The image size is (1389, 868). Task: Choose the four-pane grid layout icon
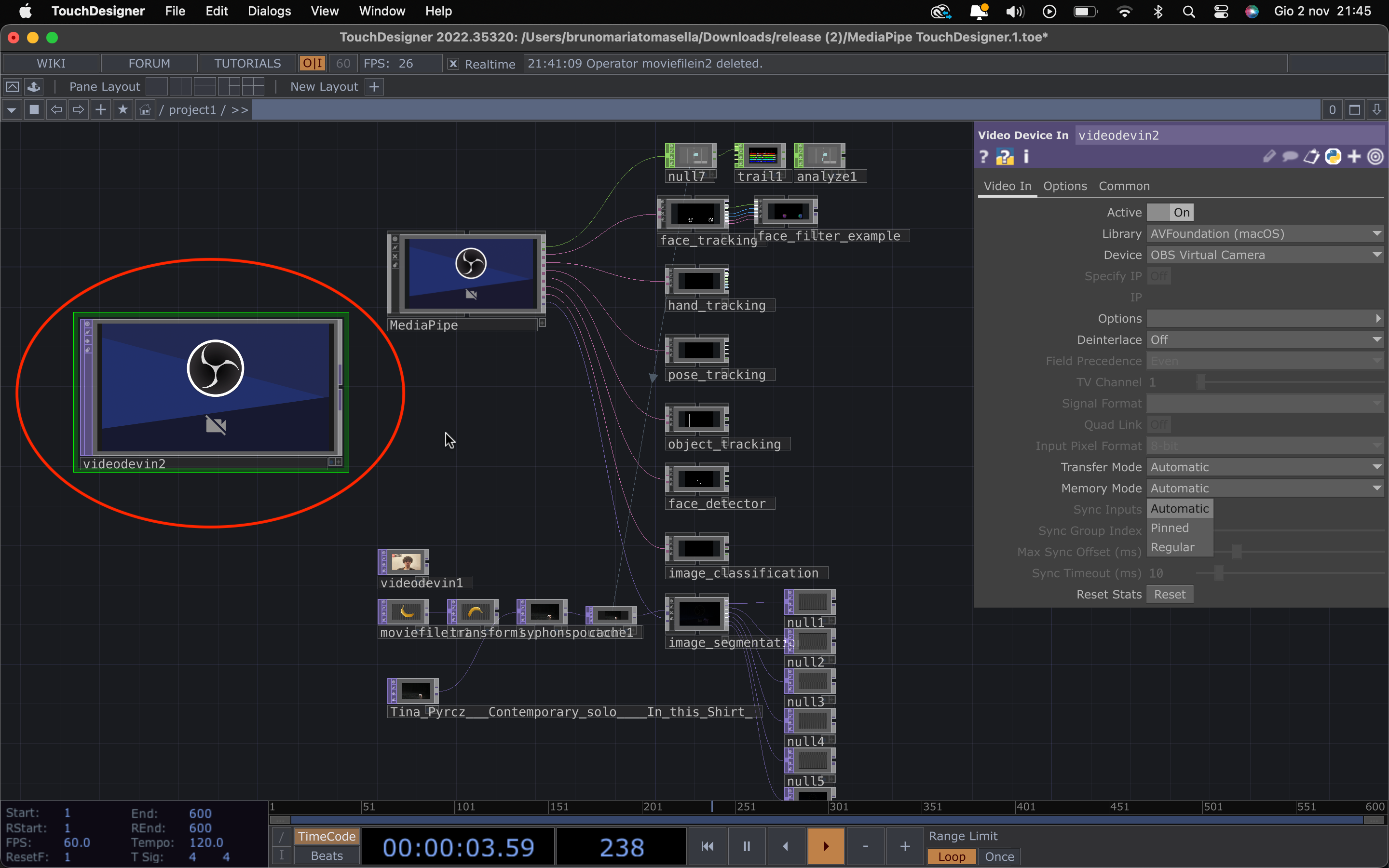tap(253, 87)
